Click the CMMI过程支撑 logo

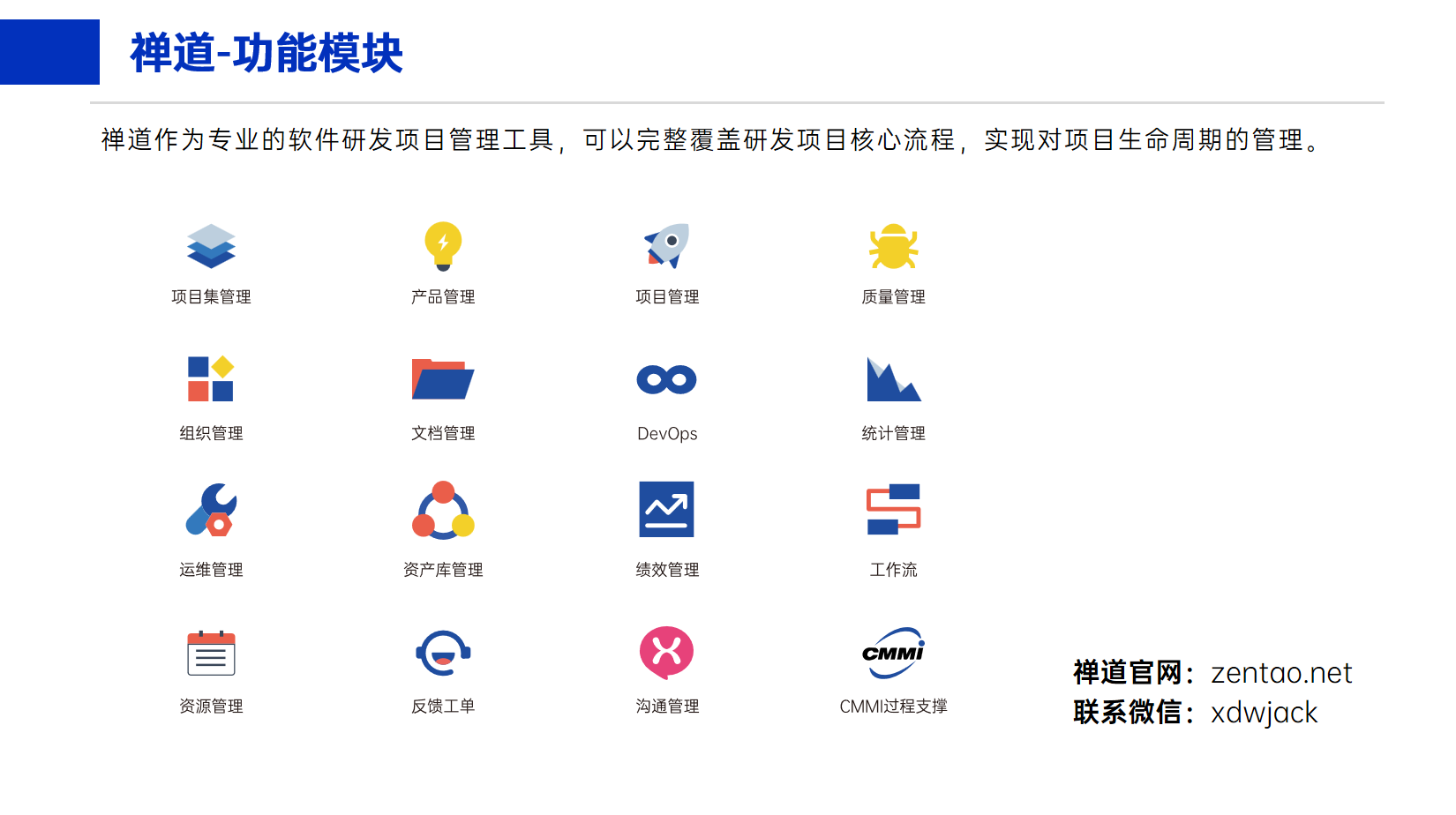coord(893,653)
